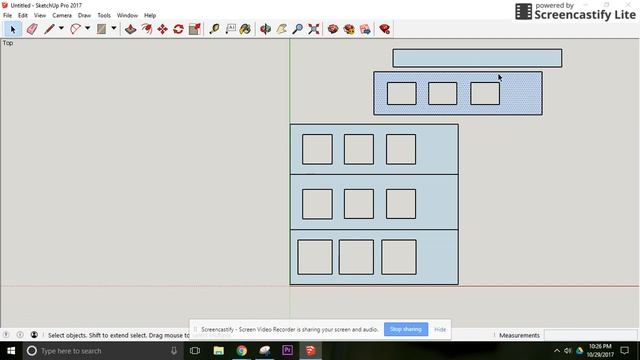
Task: Click the volume speaker tray icon
Action: pos(568,351)
